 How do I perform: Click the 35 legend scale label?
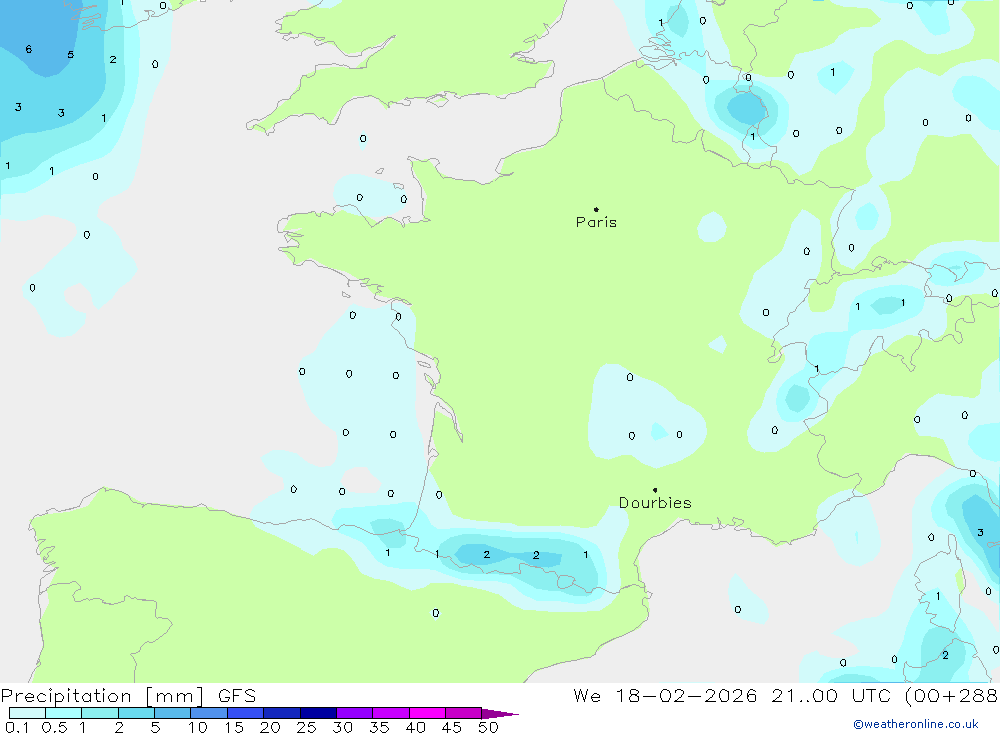point(379,727)
